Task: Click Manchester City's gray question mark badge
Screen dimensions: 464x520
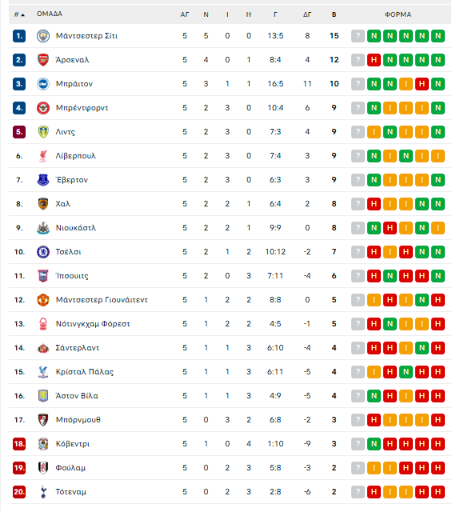Action: tap(358, 36)
